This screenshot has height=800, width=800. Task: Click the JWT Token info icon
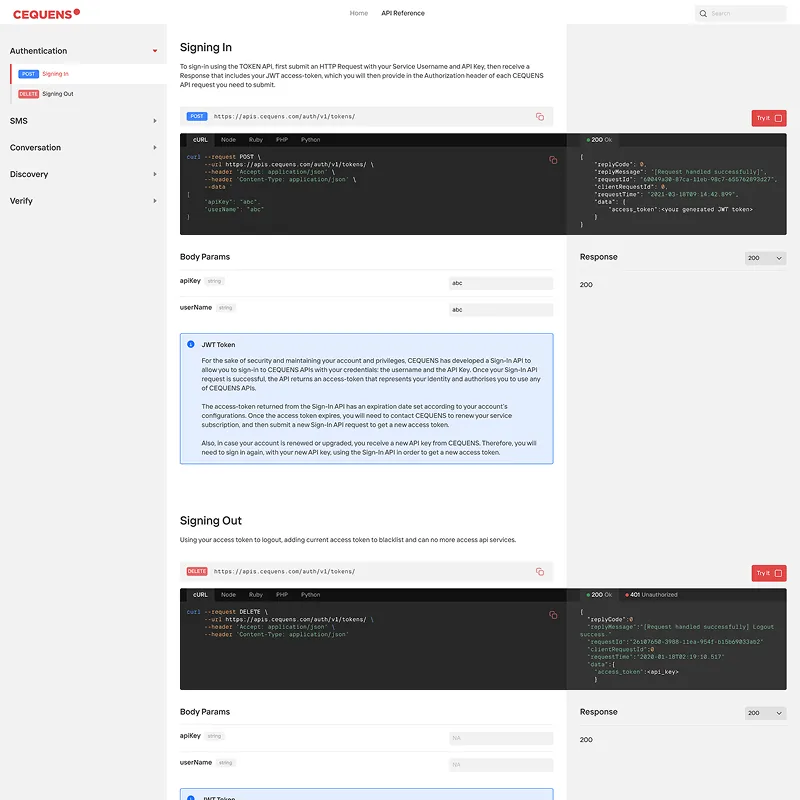[x=191, y=344]
